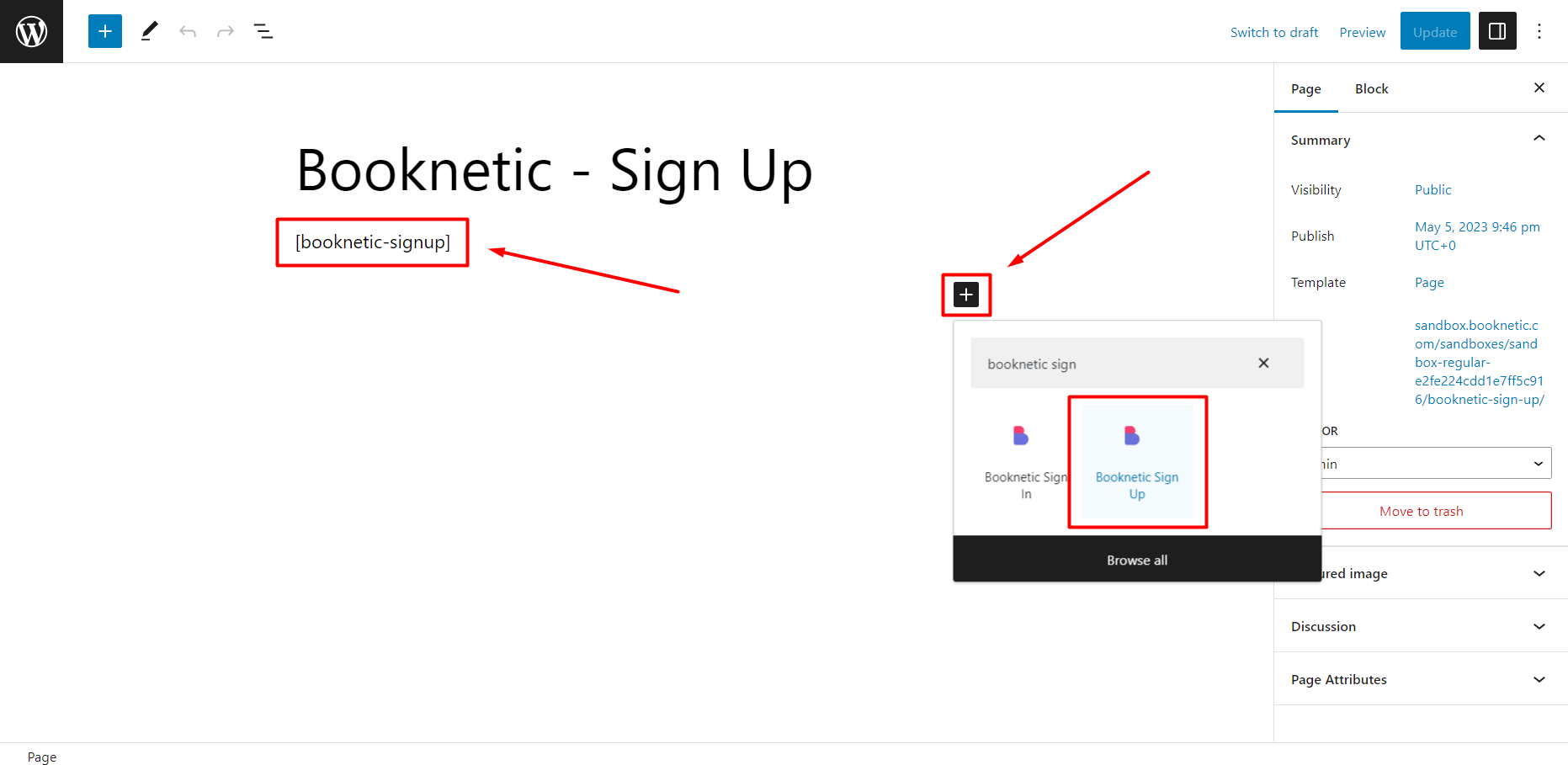This screenshot has height=765, width=1568.
Task: Open the Options three-dot menu icon
Action: (x=1539, y=31)
